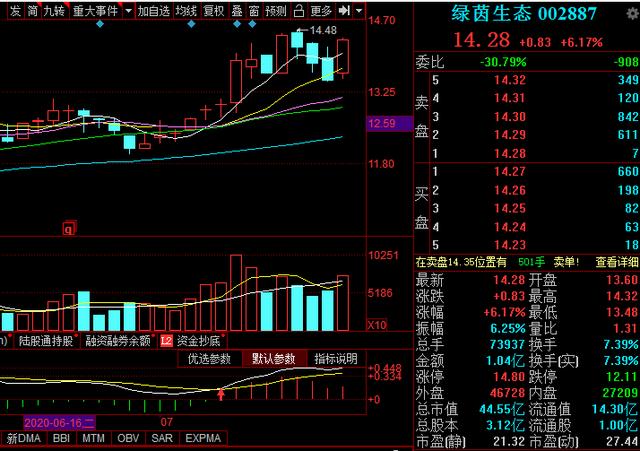
Task: Click the 叠 overlay toolbar button
Action: (x=237, y=11)
